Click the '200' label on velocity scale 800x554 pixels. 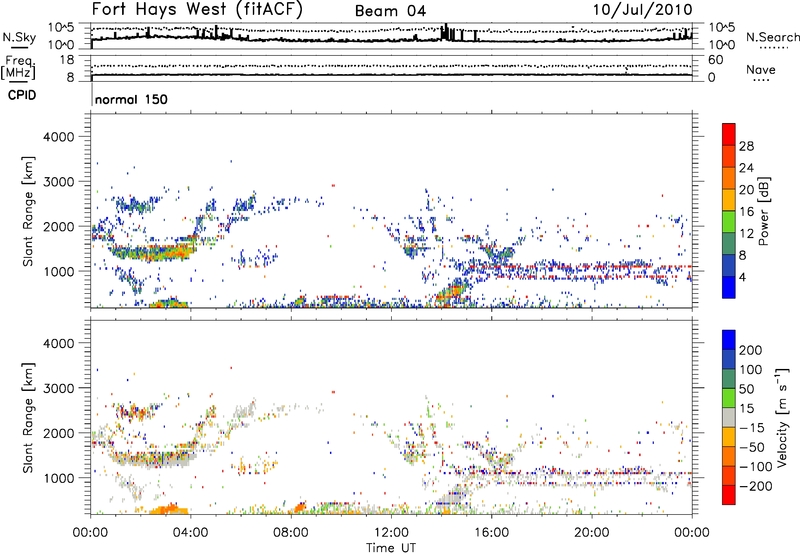click(751, 350)
